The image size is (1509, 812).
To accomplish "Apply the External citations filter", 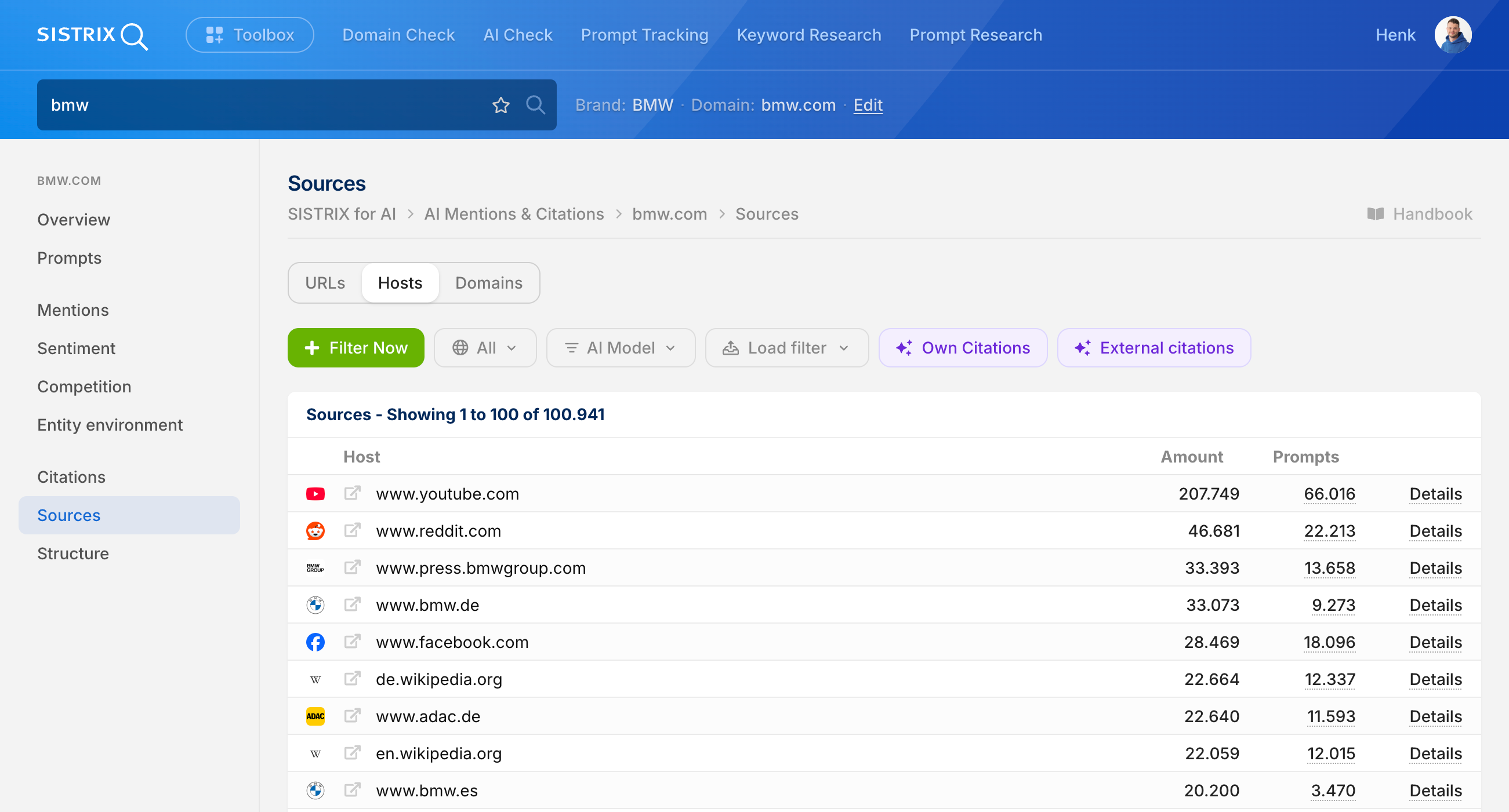I will [x=1154, y=348].
